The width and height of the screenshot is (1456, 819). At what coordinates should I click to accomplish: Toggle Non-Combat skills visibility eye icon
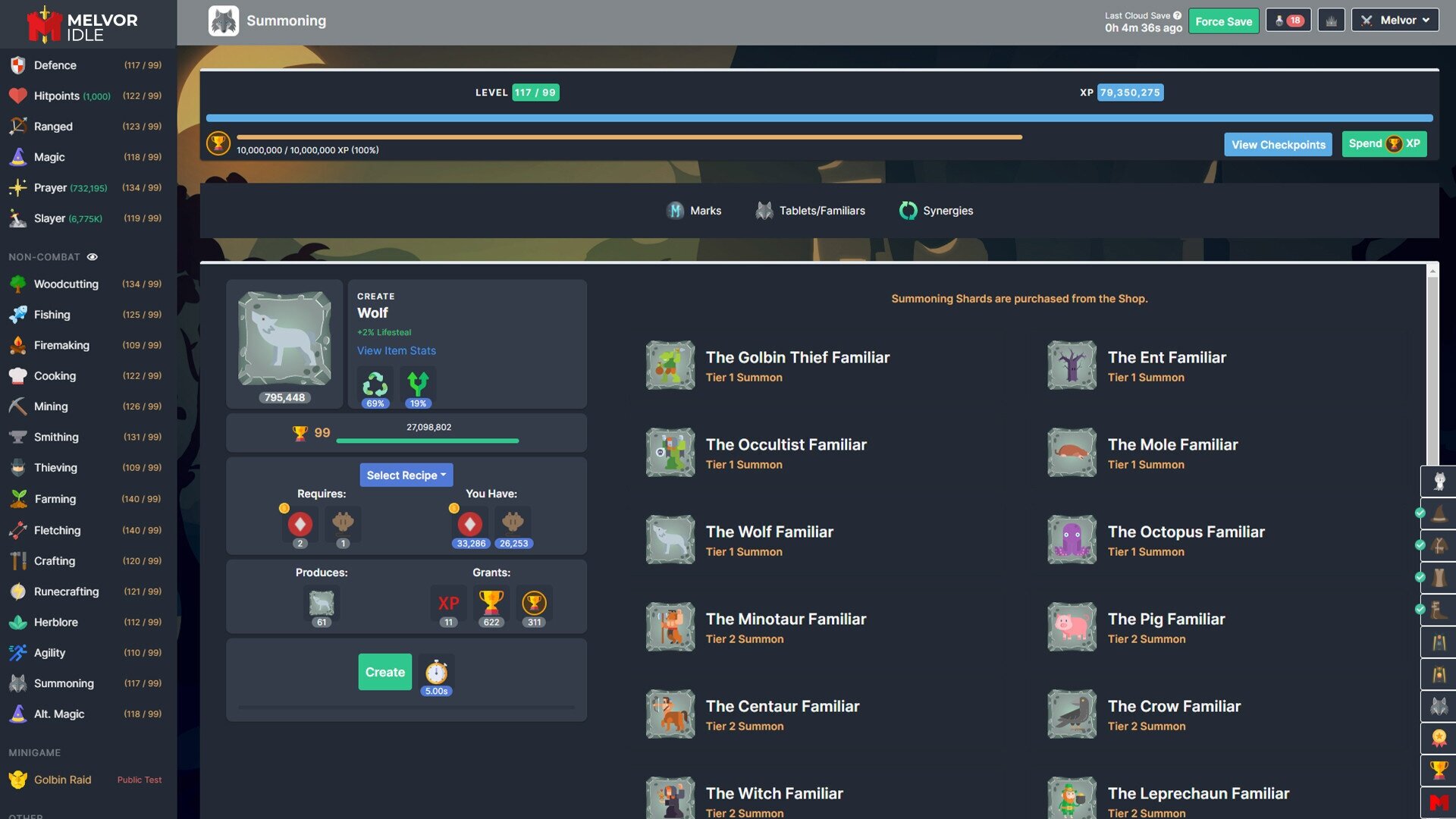pyautogui.click(x=92, y=258)
